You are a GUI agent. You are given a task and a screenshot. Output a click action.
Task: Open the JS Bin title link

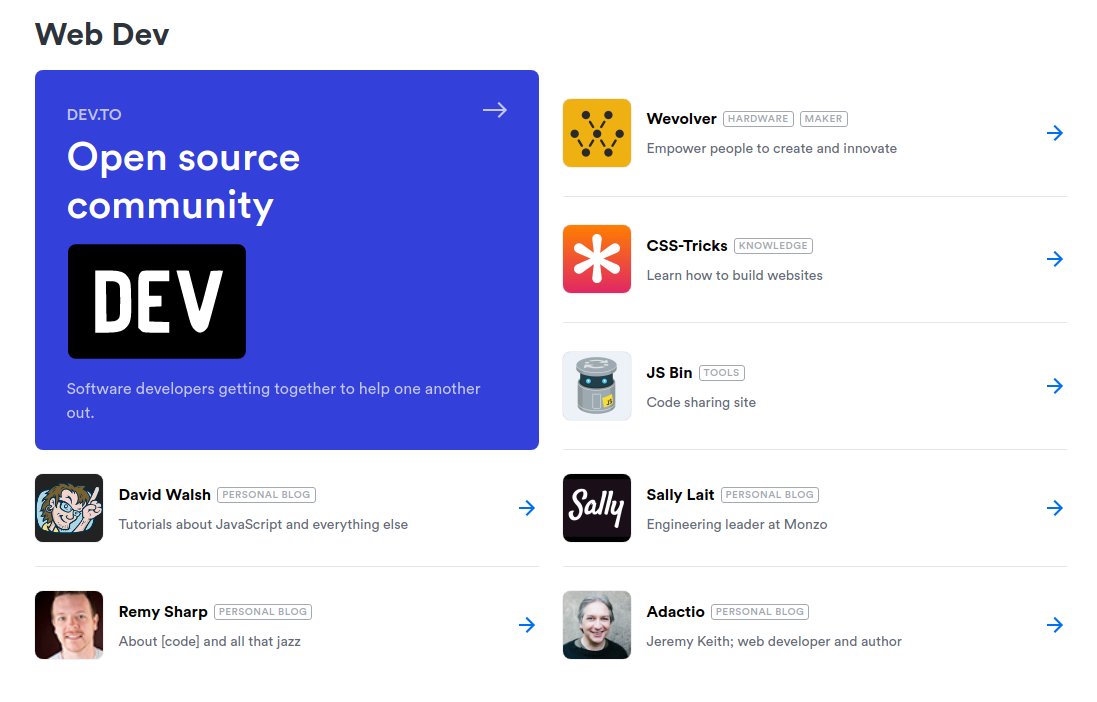pos(670,373)
